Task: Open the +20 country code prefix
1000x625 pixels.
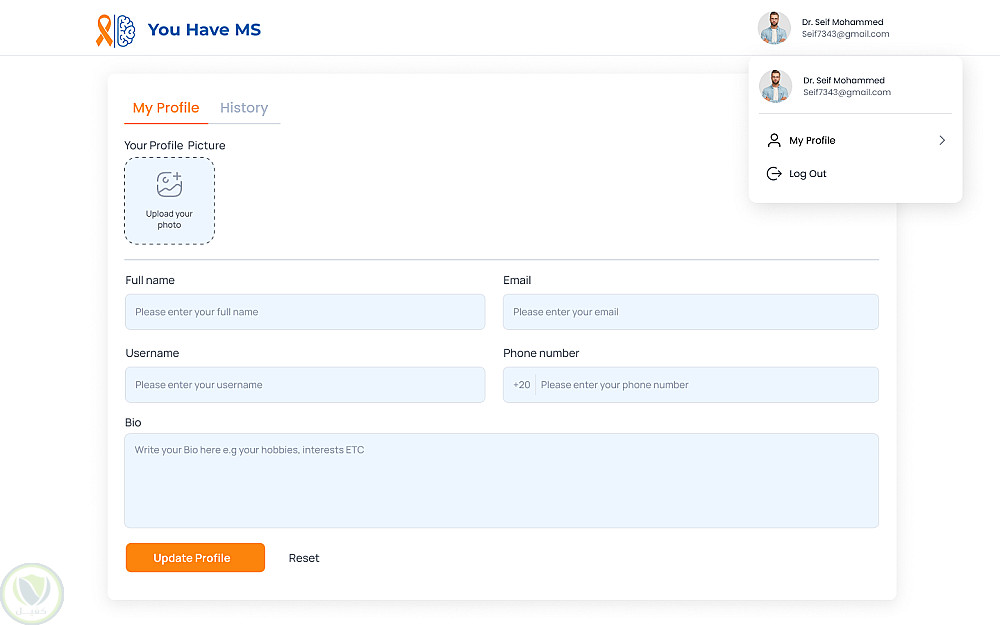Action: click(522, 385)
